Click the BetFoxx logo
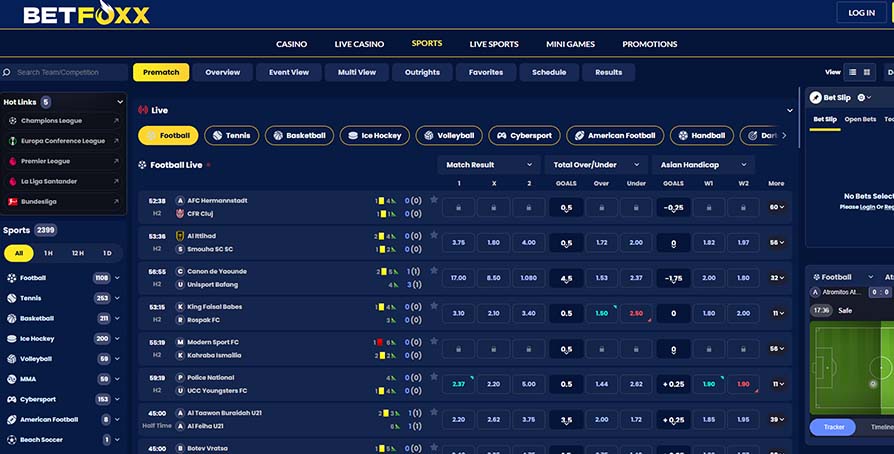Screen dimensions: 894x454 86,13
